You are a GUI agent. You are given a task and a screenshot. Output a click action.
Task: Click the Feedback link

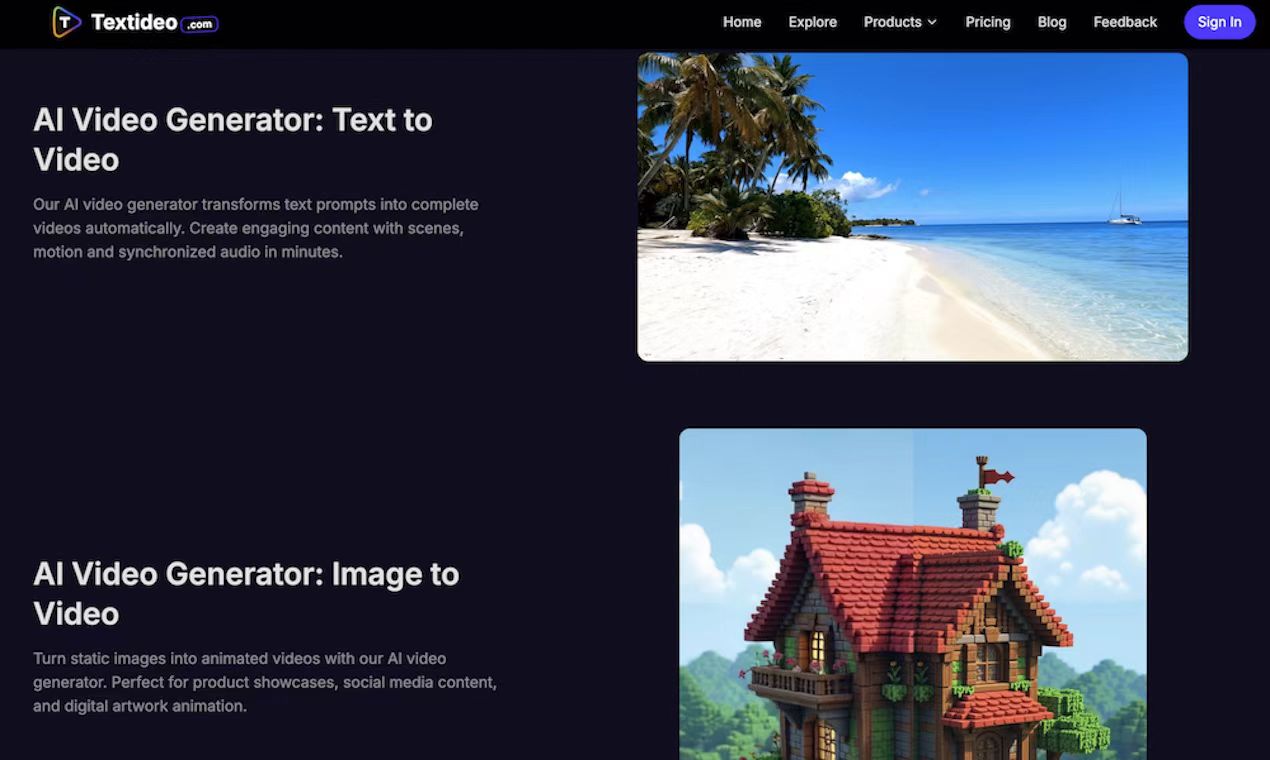(1124, 21)
